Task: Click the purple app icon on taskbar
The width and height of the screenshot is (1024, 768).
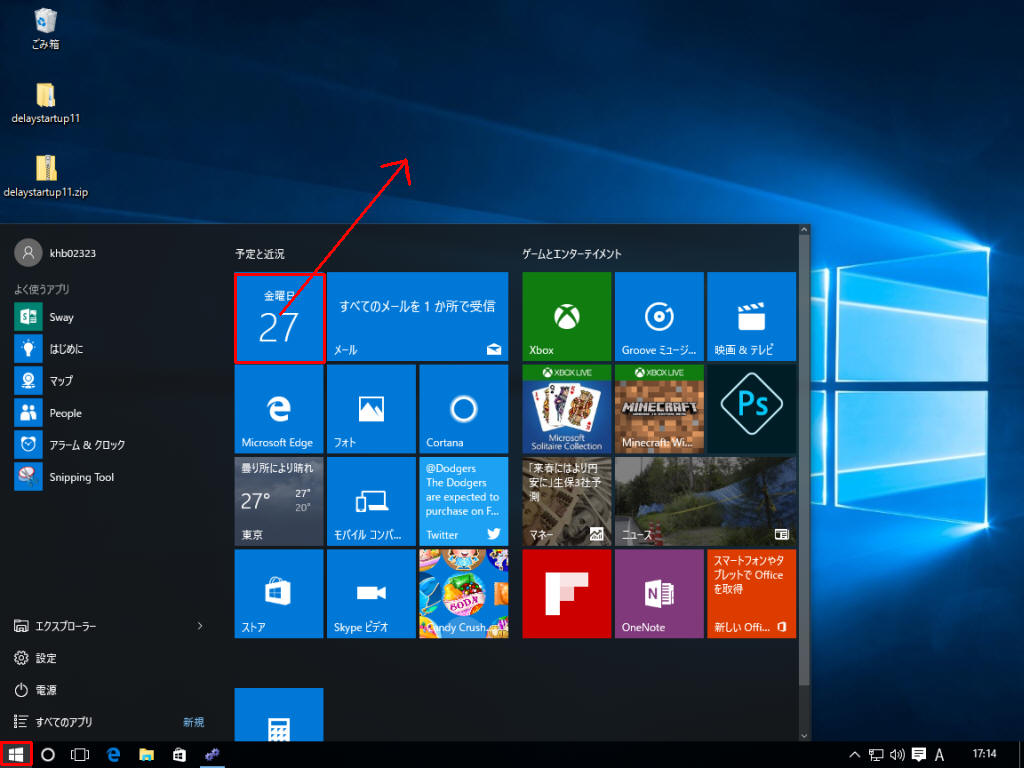Action: (x=212, y=755)
